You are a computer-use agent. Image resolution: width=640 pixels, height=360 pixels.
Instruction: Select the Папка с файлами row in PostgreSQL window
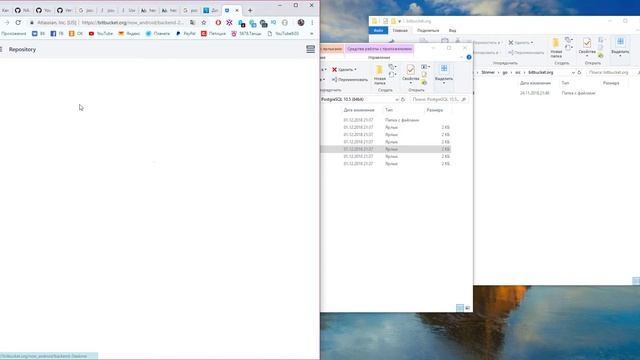(x=386, y=120)
